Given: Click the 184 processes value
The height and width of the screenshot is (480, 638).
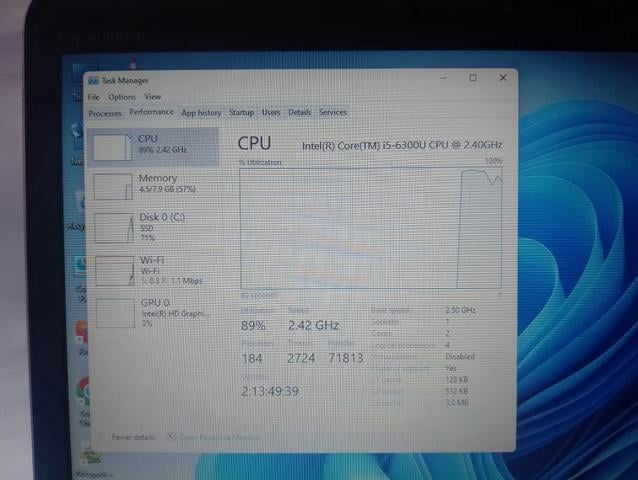Looking at the screenshot, I should (252, 358).
